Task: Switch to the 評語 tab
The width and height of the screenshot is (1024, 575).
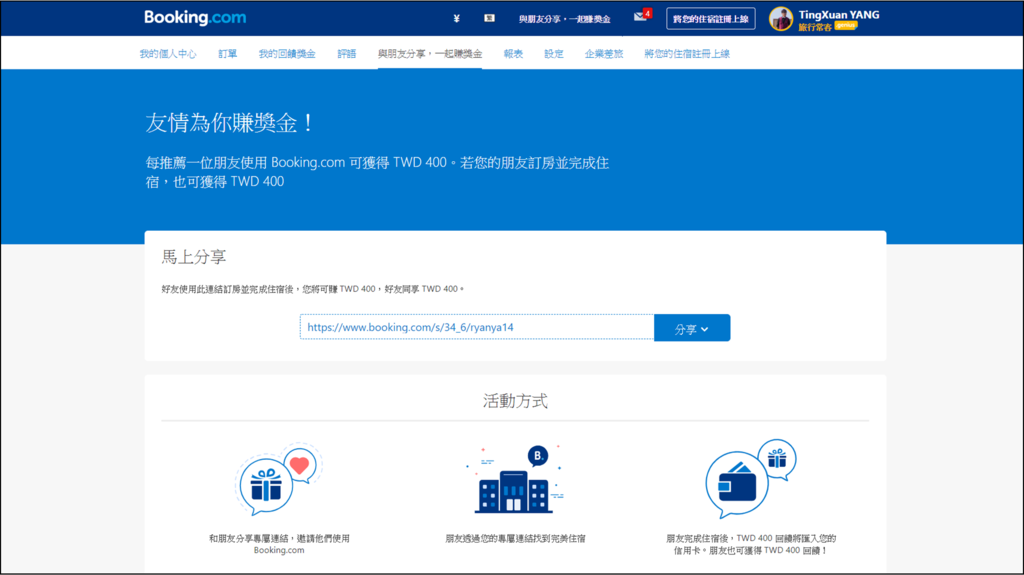Action: (x=347, y=54)
